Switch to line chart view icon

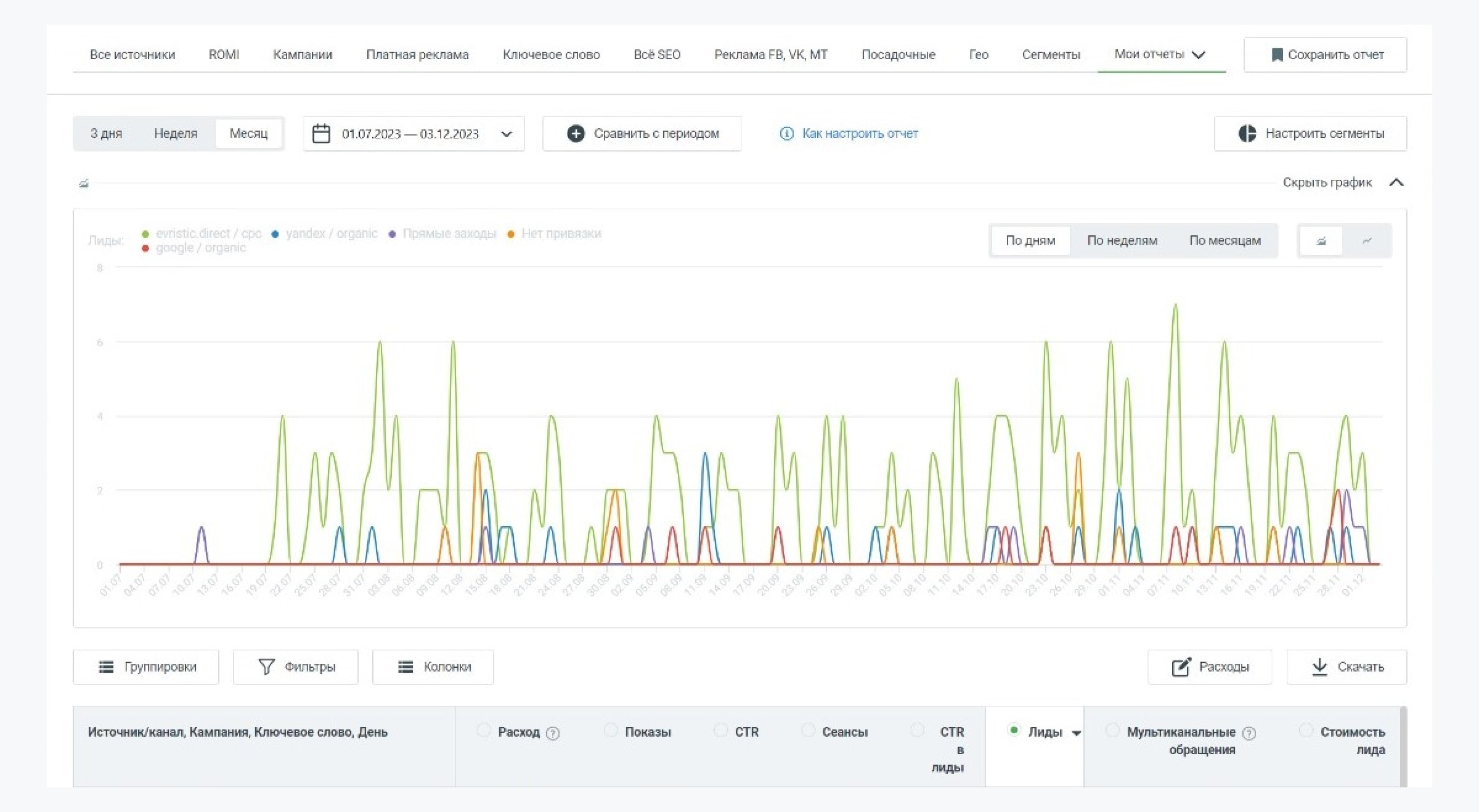(x=1367, y=241)
